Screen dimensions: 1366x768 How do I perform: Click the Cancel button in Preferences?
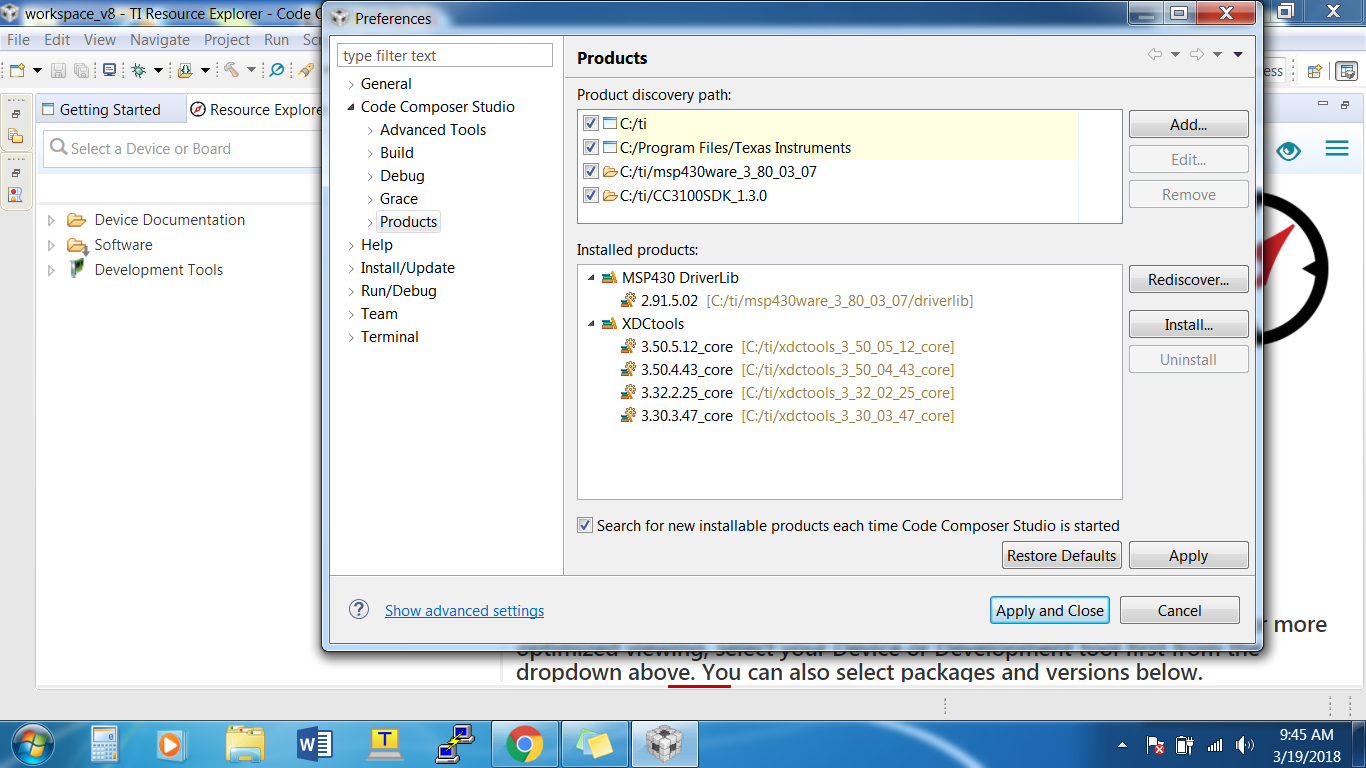[x=1180, y=610]
